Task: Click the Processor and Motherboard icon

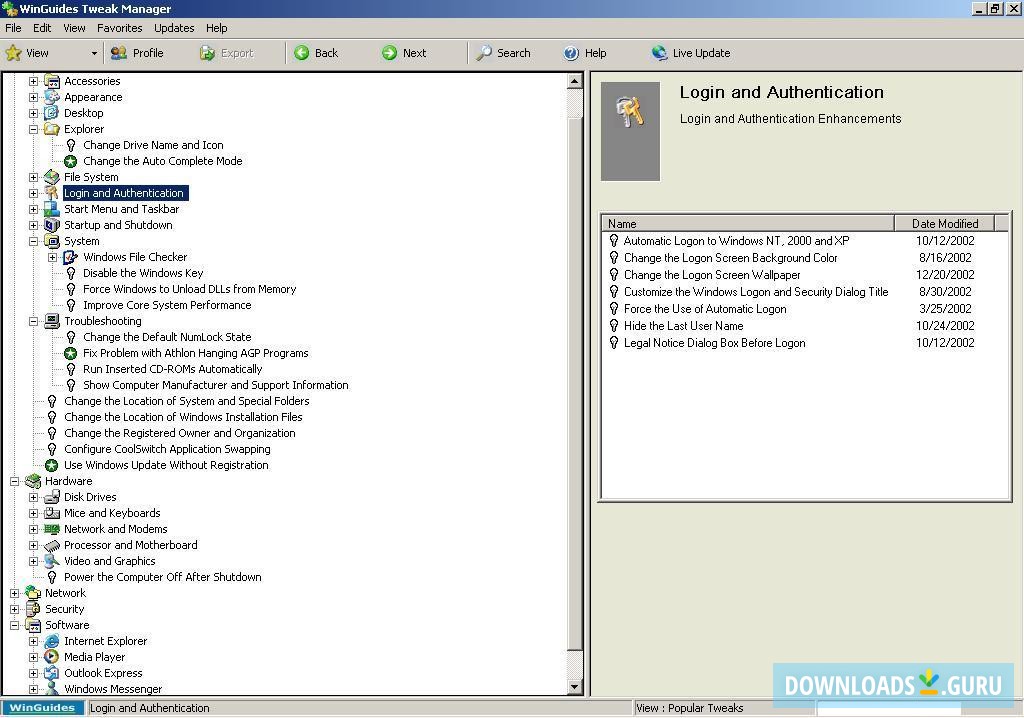Action: tap(52, 546)
